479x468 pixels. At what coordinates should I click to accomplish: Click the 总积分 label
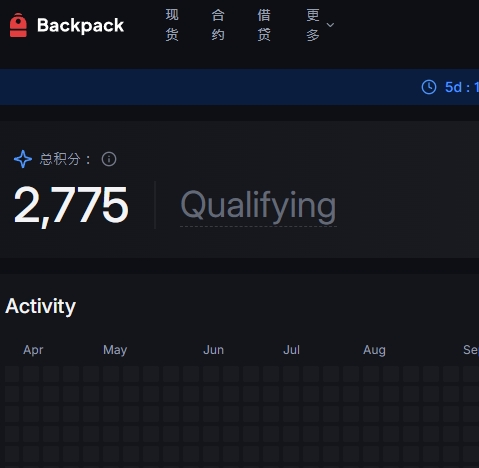coord(65,159)
